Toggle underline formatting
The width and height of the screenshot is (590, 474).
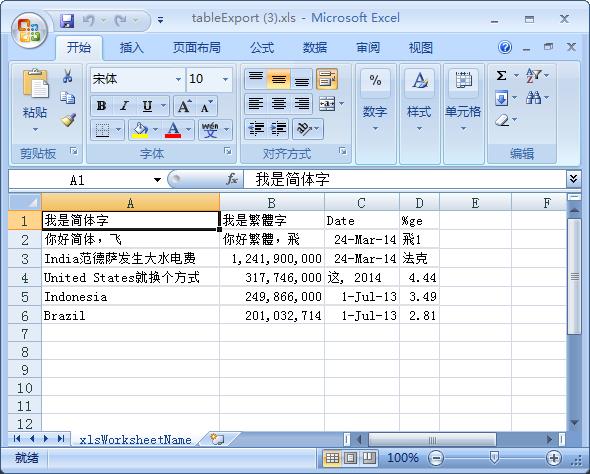[147, 106]
